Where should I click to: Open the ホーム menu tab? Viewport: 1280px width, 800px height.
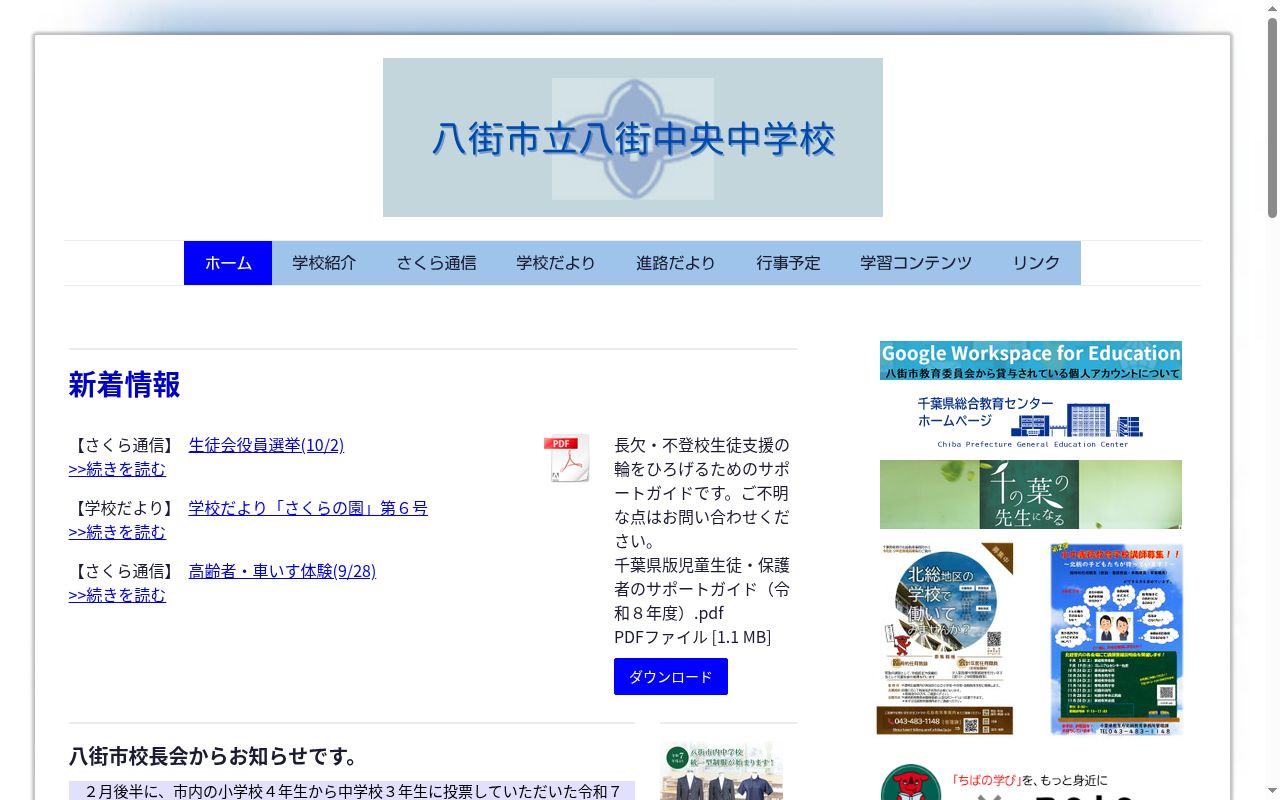pos(228,263)
